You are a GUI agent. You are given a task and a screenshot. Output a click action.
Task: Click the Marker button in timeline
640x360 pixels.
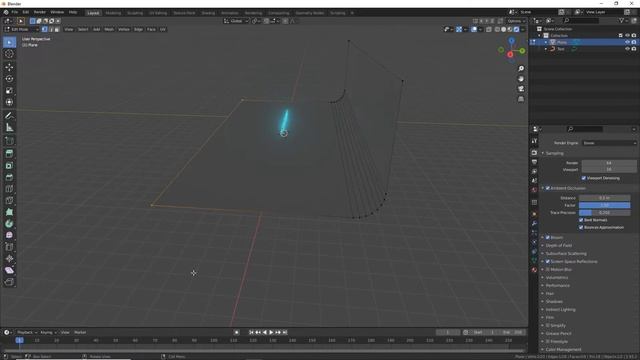click(x=80, y=332)
